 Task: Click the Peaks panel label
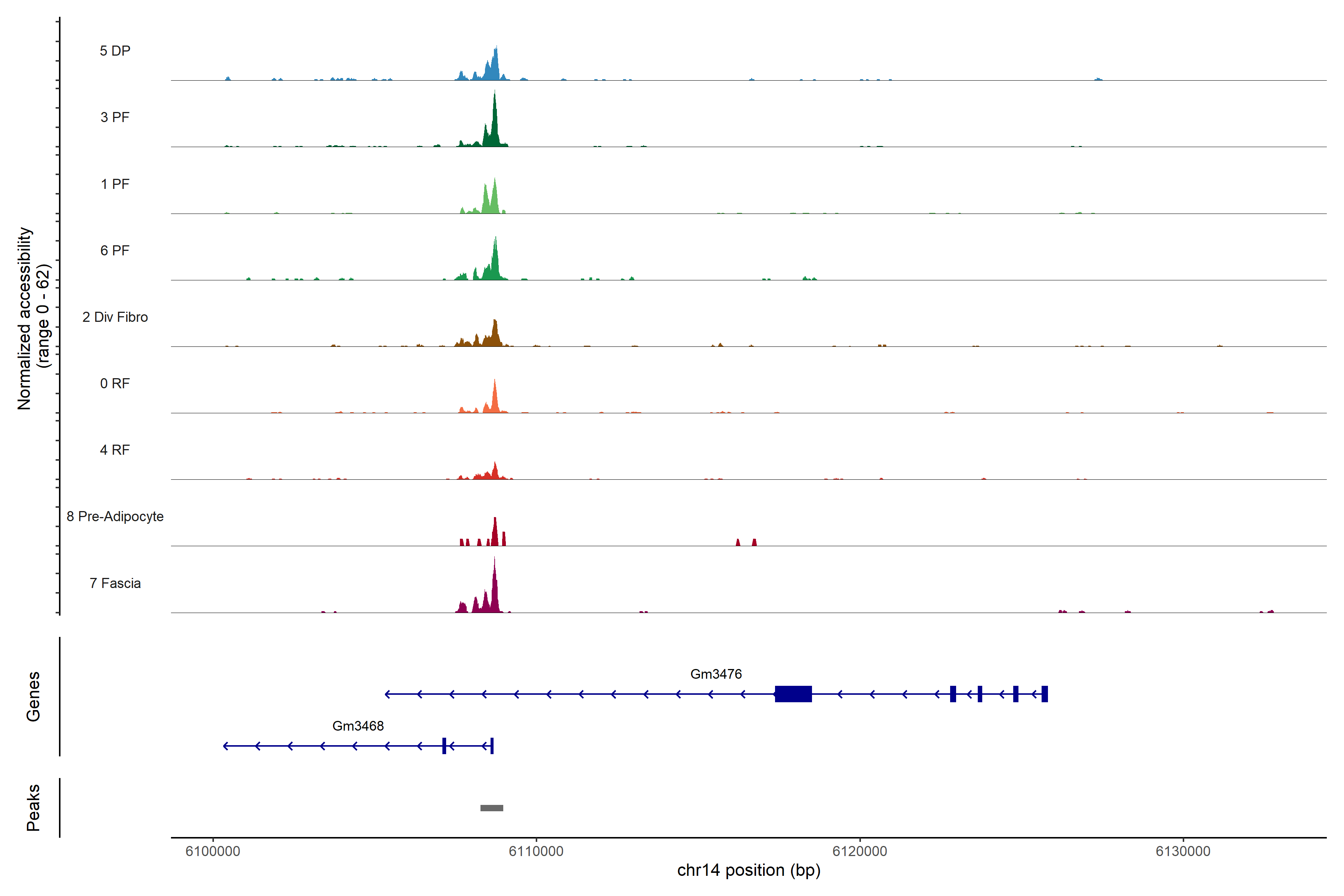[33, 808]
